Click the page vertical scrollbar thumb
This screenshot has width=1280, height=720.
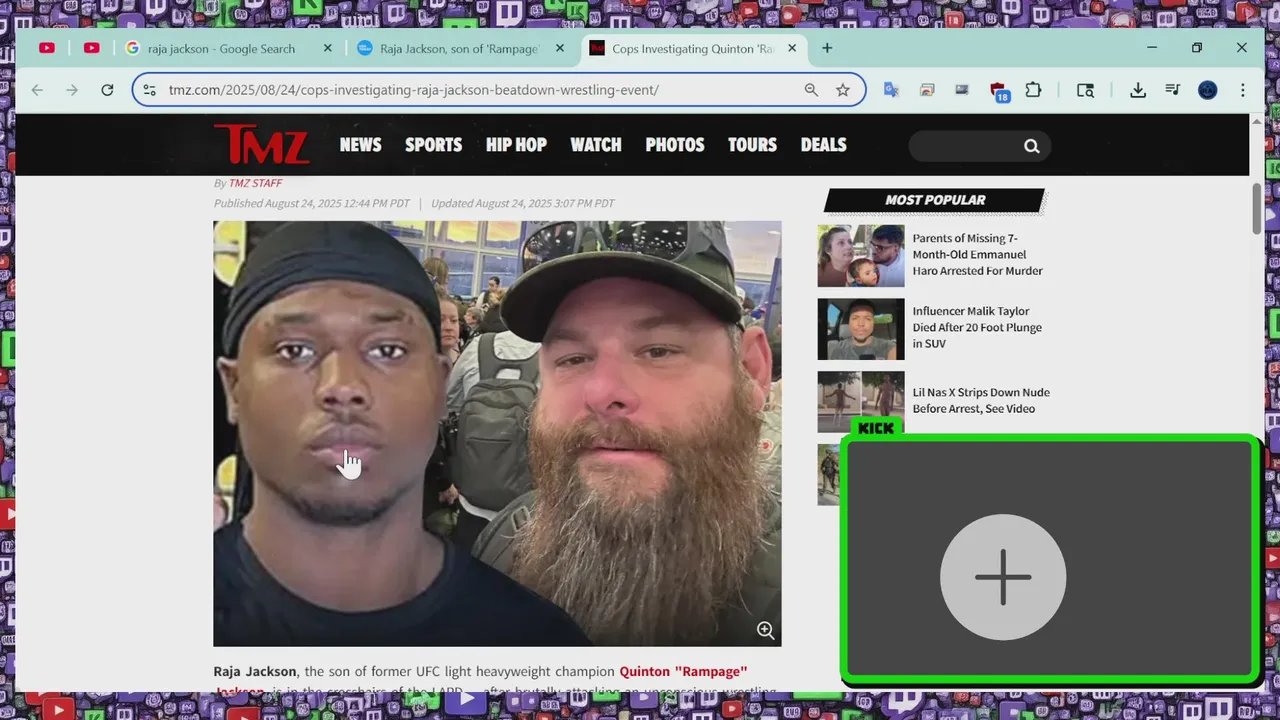click(1257, 208)
